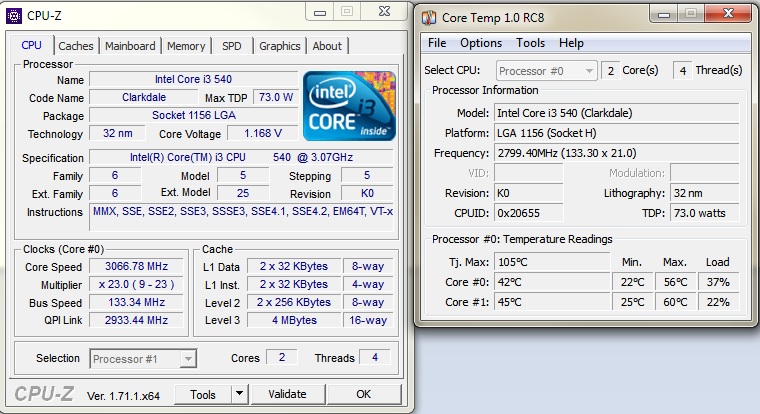The width and height of the screenshot is (760, 414).
Task: Select the CPU tab in CPU-Z
Action: 32,45
